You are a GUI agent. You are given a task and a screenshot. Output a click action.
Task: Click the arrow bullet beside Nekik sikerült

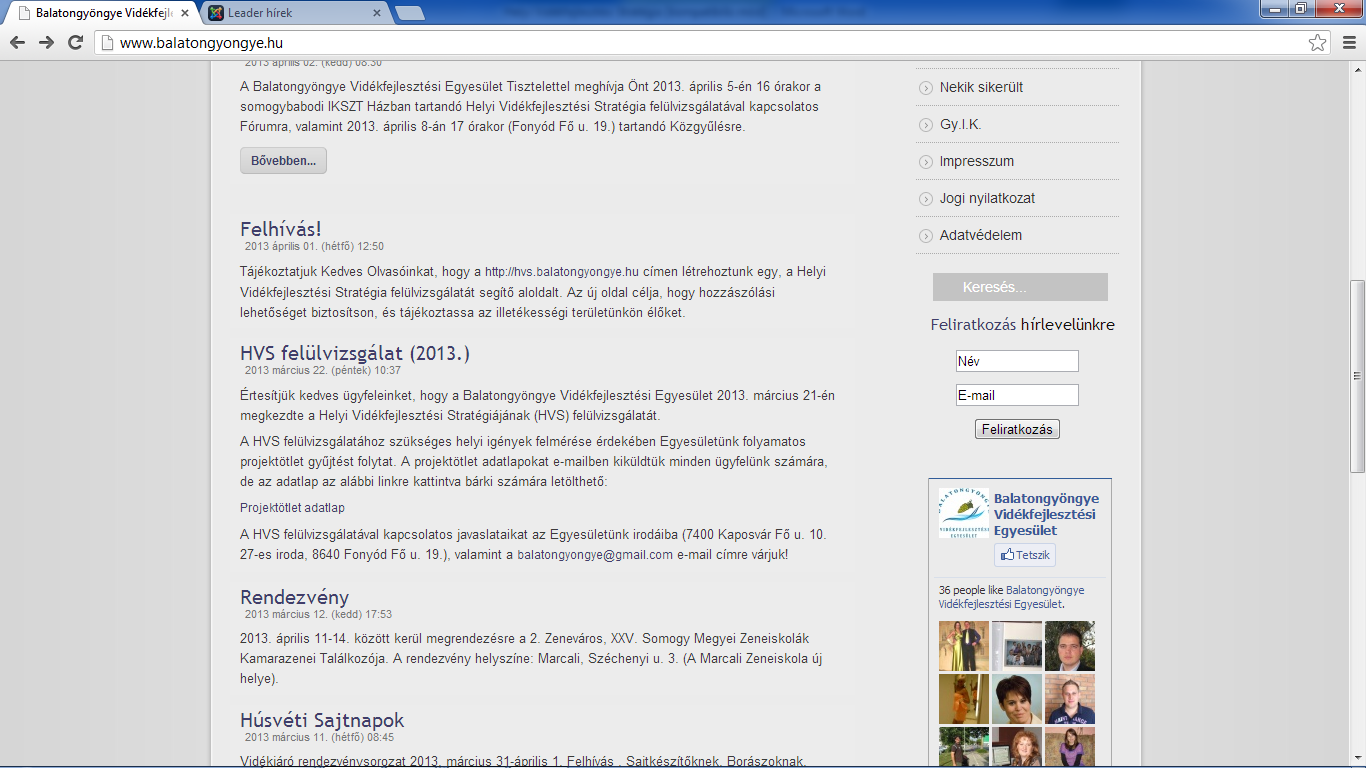926,88
